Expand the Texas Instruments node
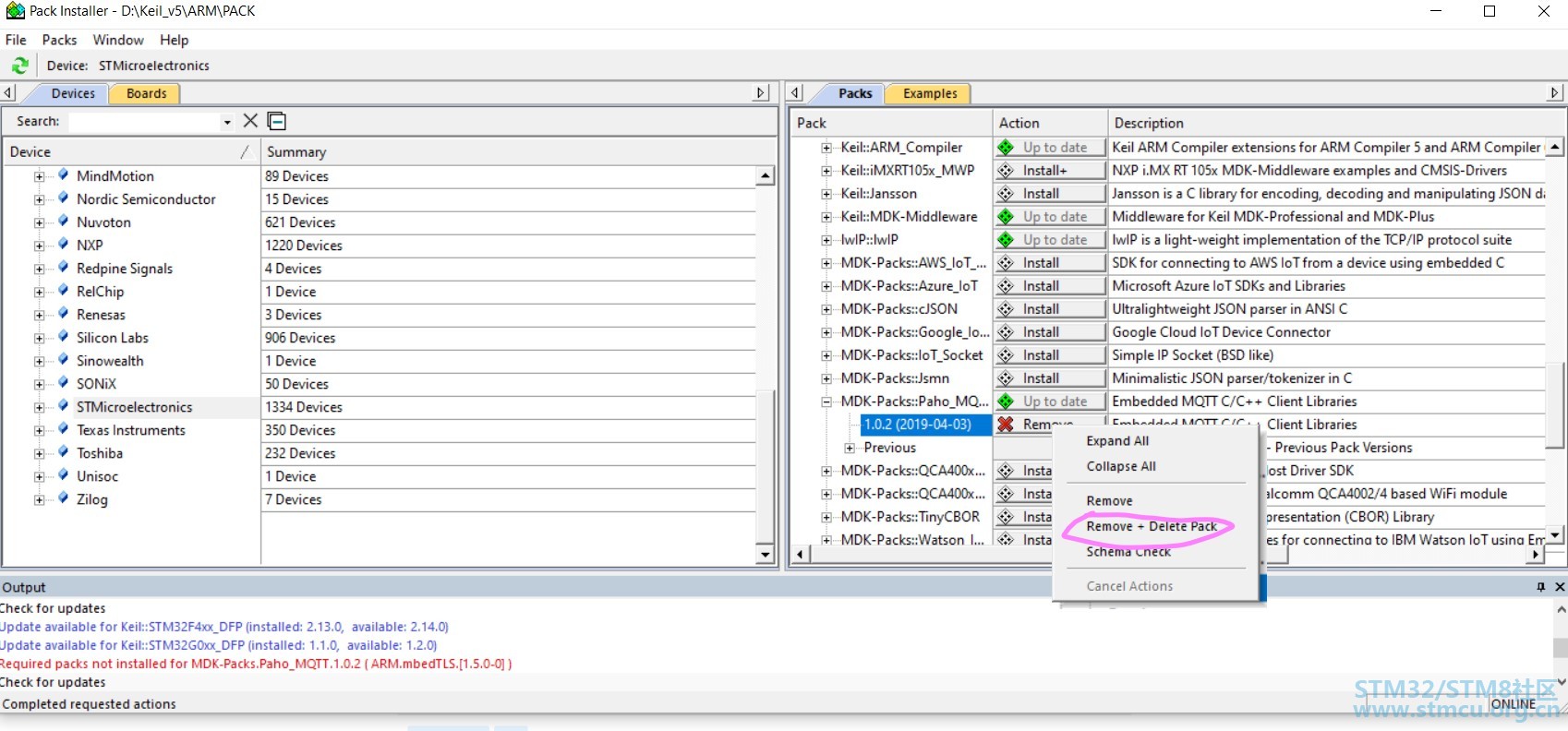 click(x=40, y=430)
